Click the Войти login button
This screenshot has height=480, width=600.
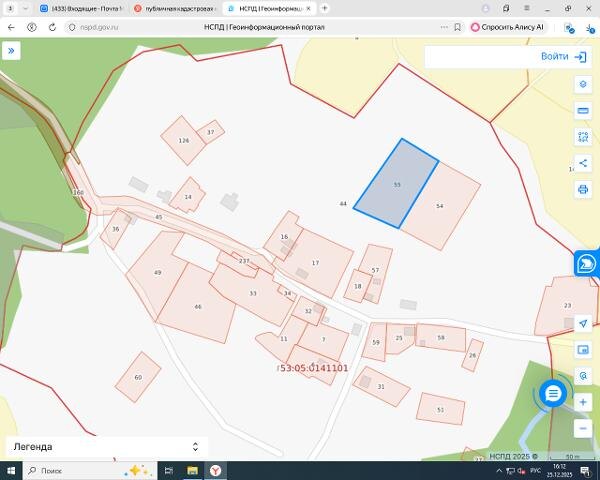click(563, 57)
